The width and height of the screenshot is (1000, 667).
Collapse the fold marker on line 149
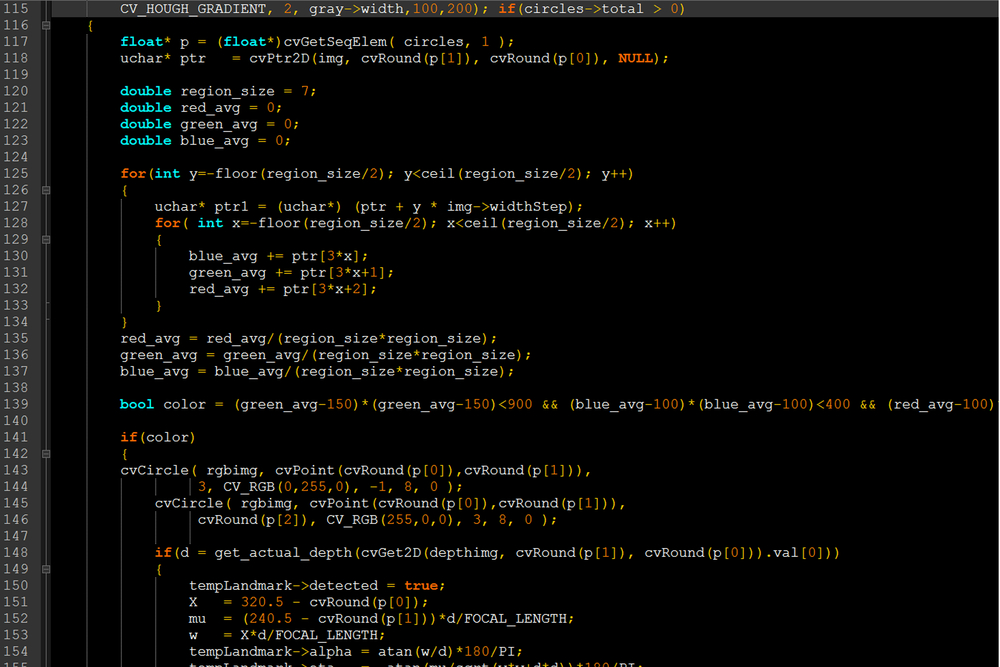point(46,569)
